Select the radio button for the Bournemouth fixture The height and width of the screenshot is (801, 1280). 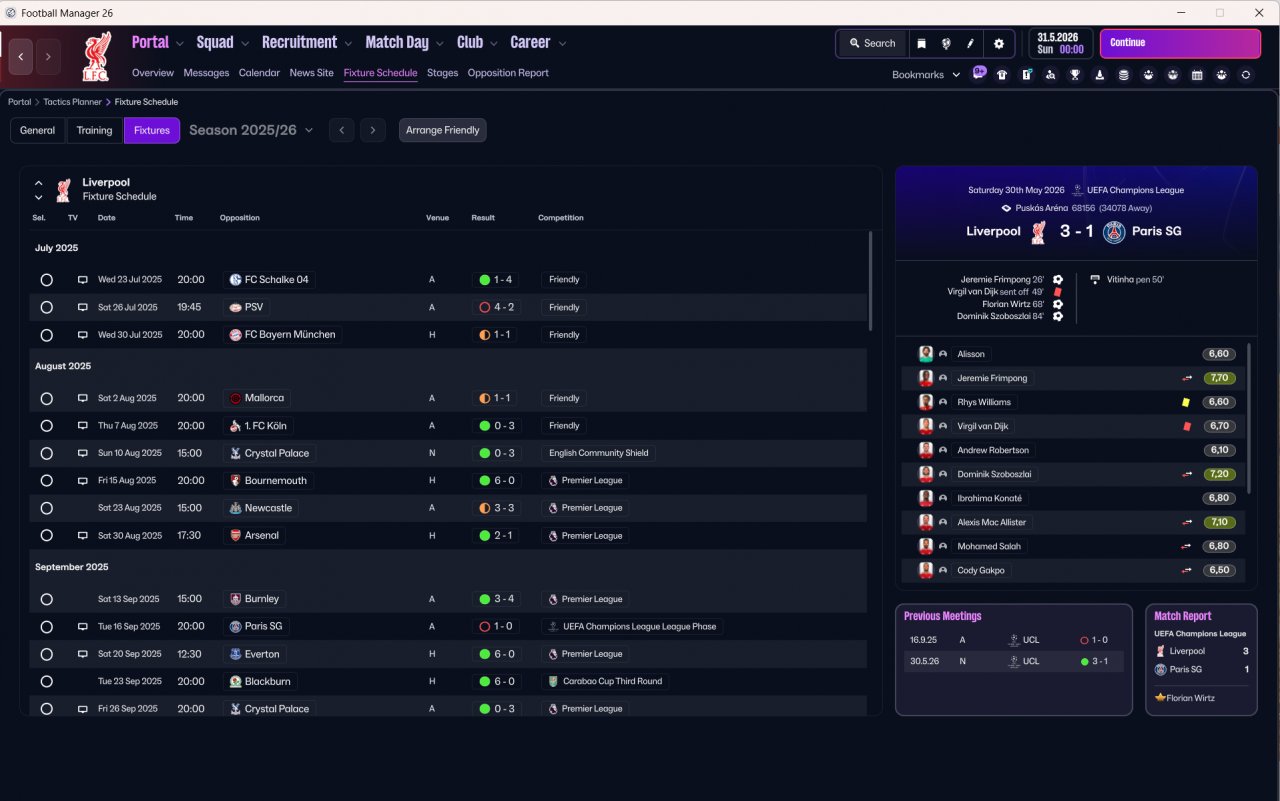[x=46, y=481]
